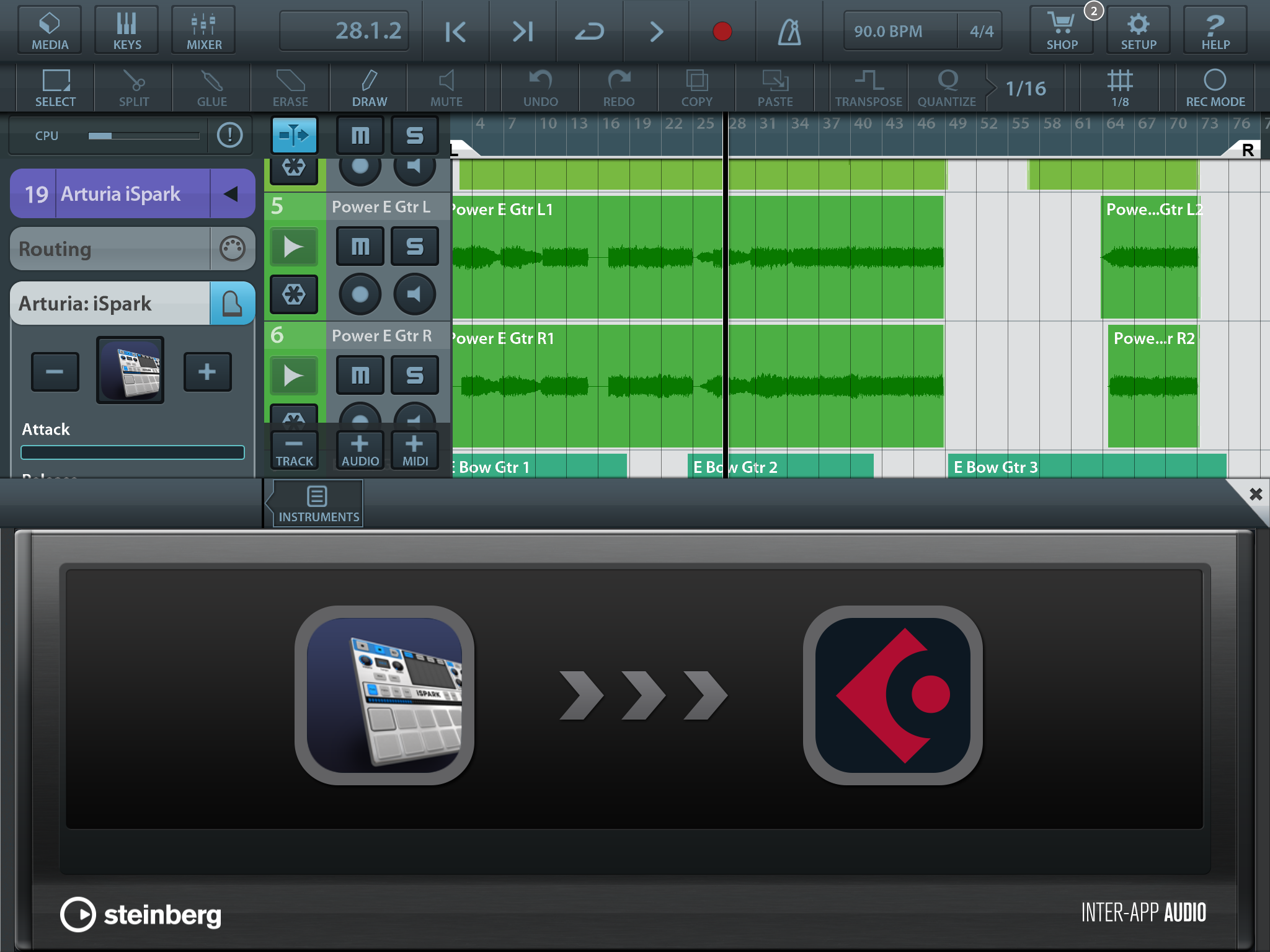Click the PASTE icon
1270x952 pixels.
click(x=775, y=88)
